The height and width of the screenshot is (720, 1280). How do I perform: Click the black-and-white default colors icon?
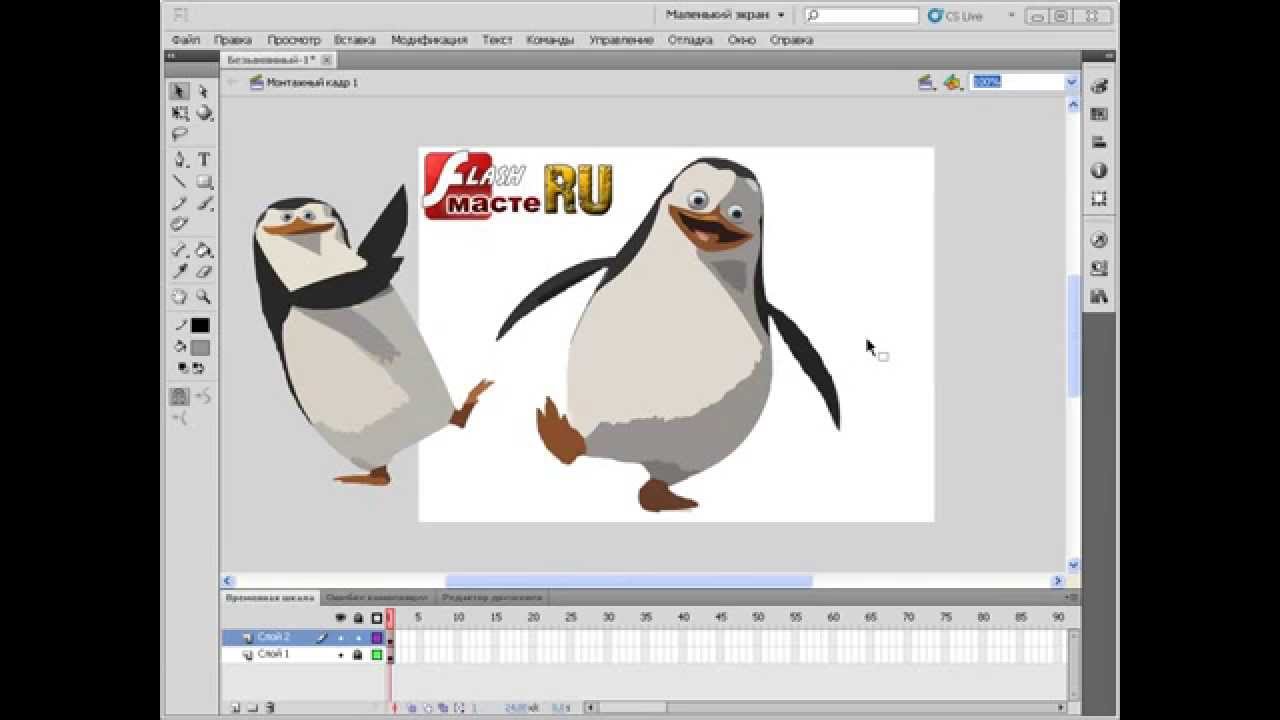(182, 367)
